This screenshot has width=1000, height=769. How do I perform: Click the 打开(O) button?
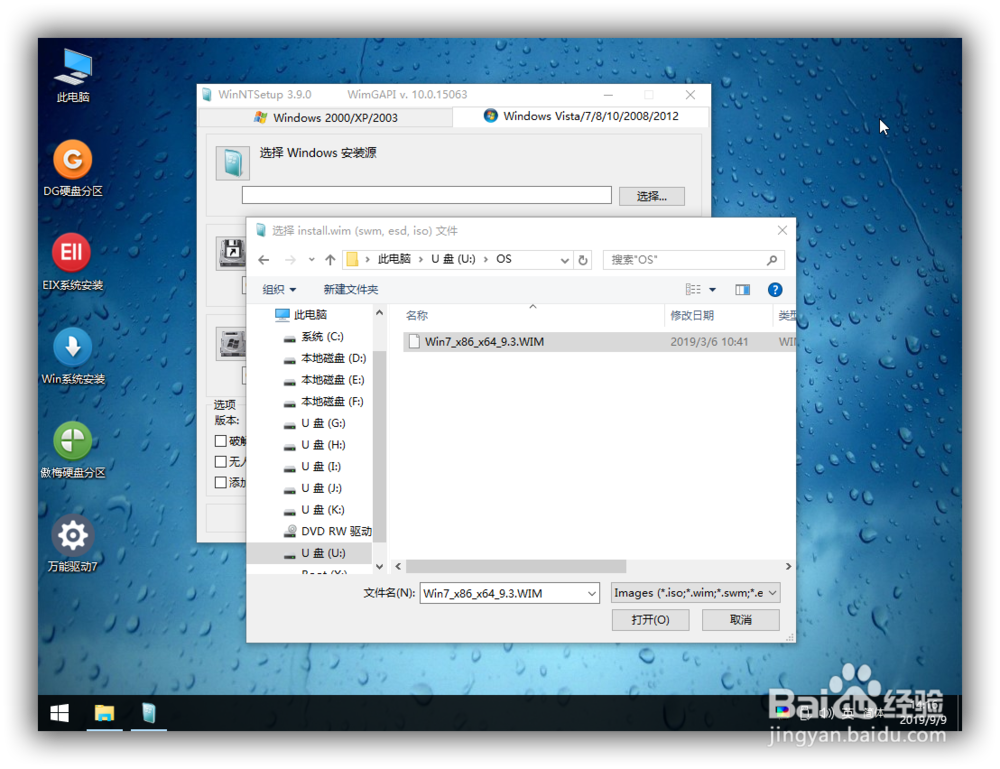651,620
